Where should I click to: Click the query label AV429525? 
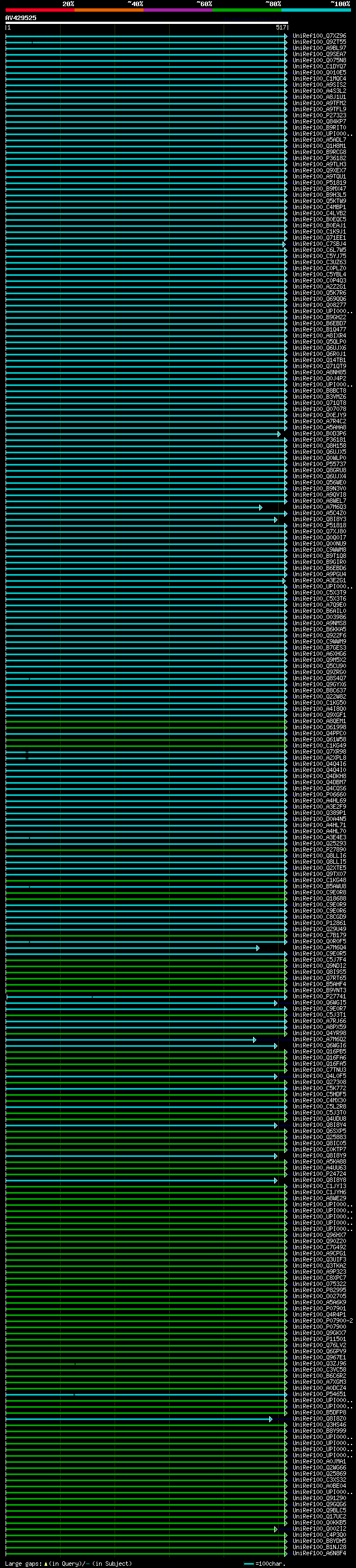coord(21,18)
